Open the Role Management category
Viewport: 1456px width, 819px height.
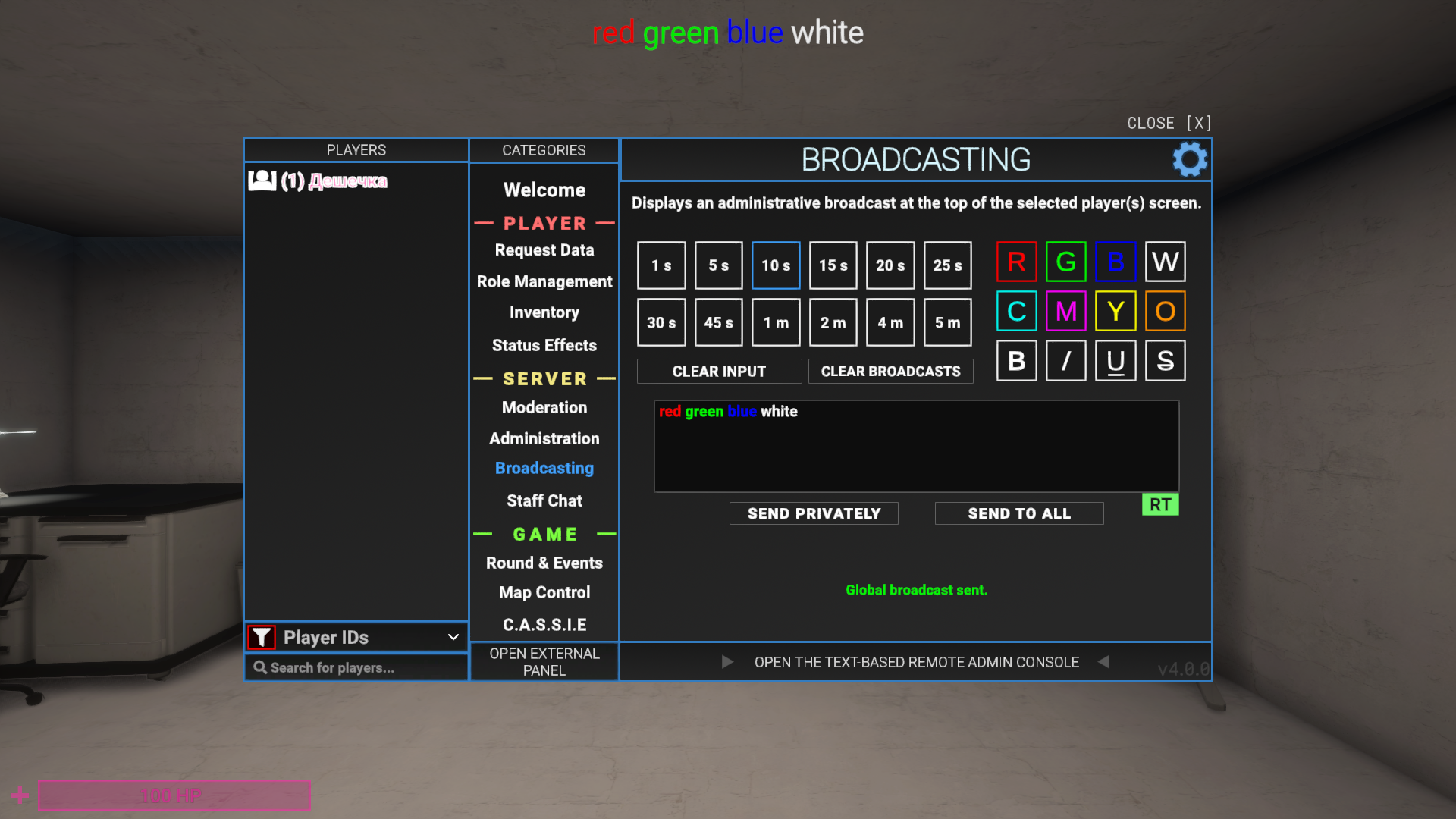pos(544,281)
